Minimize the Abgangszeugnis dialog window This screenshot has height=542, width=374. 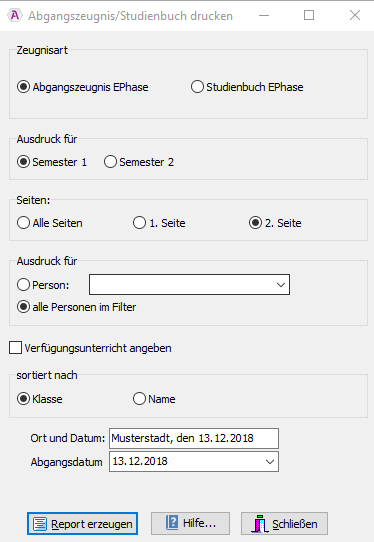(x=264, y=15)
